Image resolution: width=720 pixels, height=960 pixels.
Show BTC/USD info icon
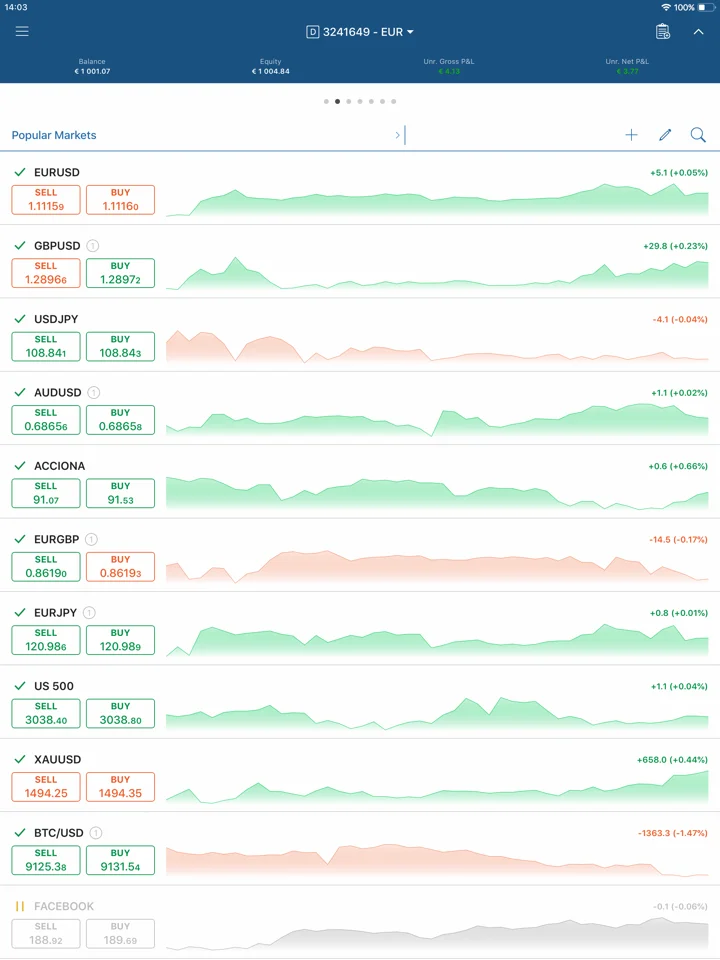coord(96,833)
